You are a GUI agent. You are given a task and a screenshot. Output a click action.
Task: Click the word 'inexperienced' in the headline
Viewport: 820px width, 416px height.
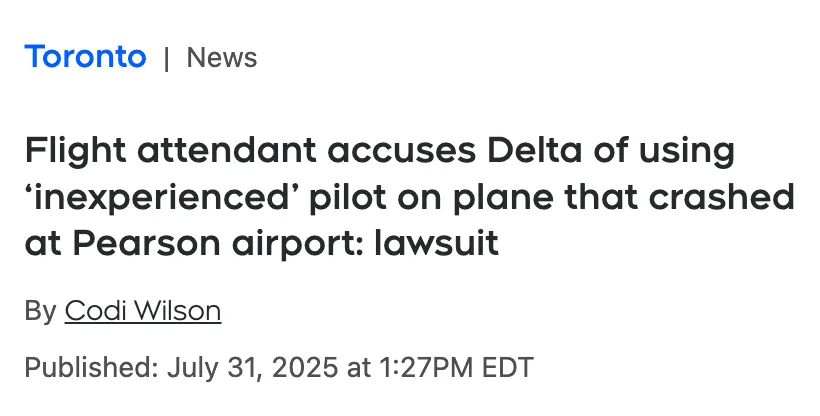click(129, 197)
